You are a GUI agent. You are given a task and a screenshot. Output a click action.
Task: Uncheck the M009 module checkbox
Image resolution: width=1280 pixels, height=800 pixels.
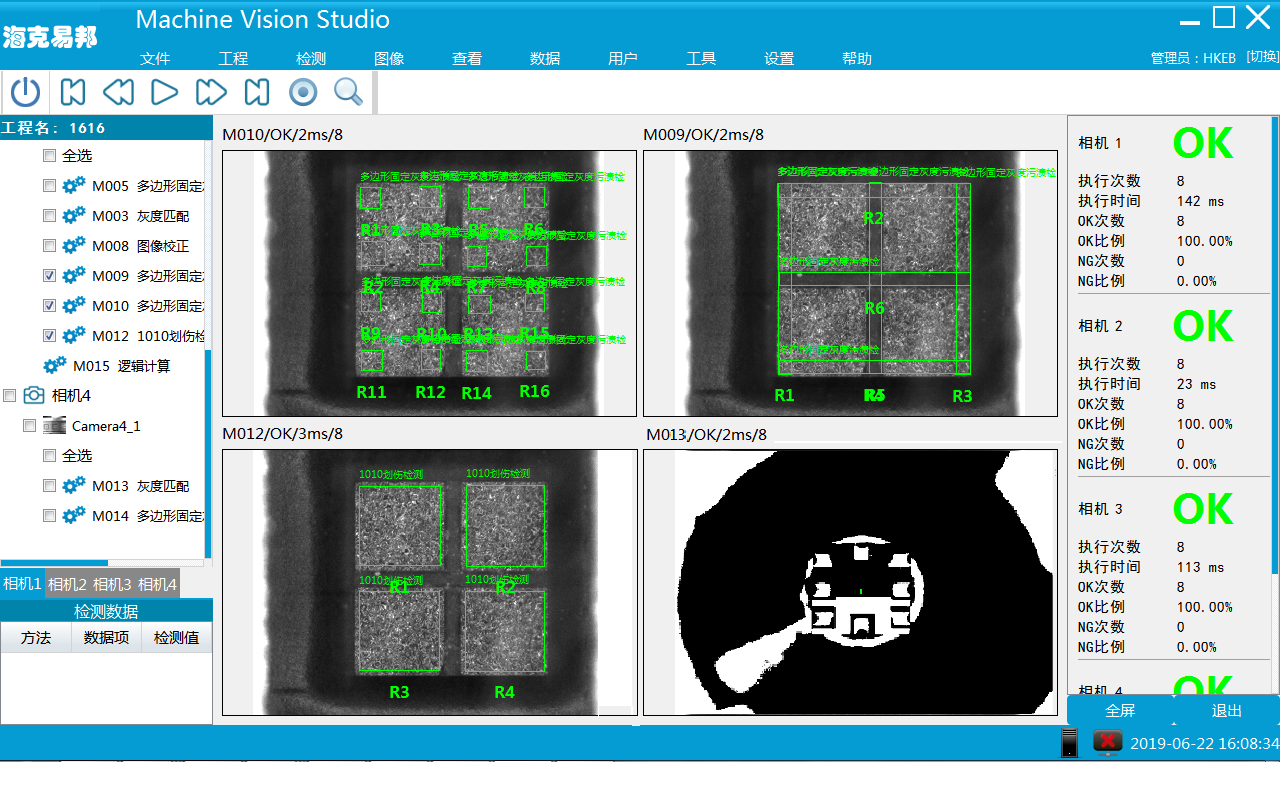pos(49,275)
